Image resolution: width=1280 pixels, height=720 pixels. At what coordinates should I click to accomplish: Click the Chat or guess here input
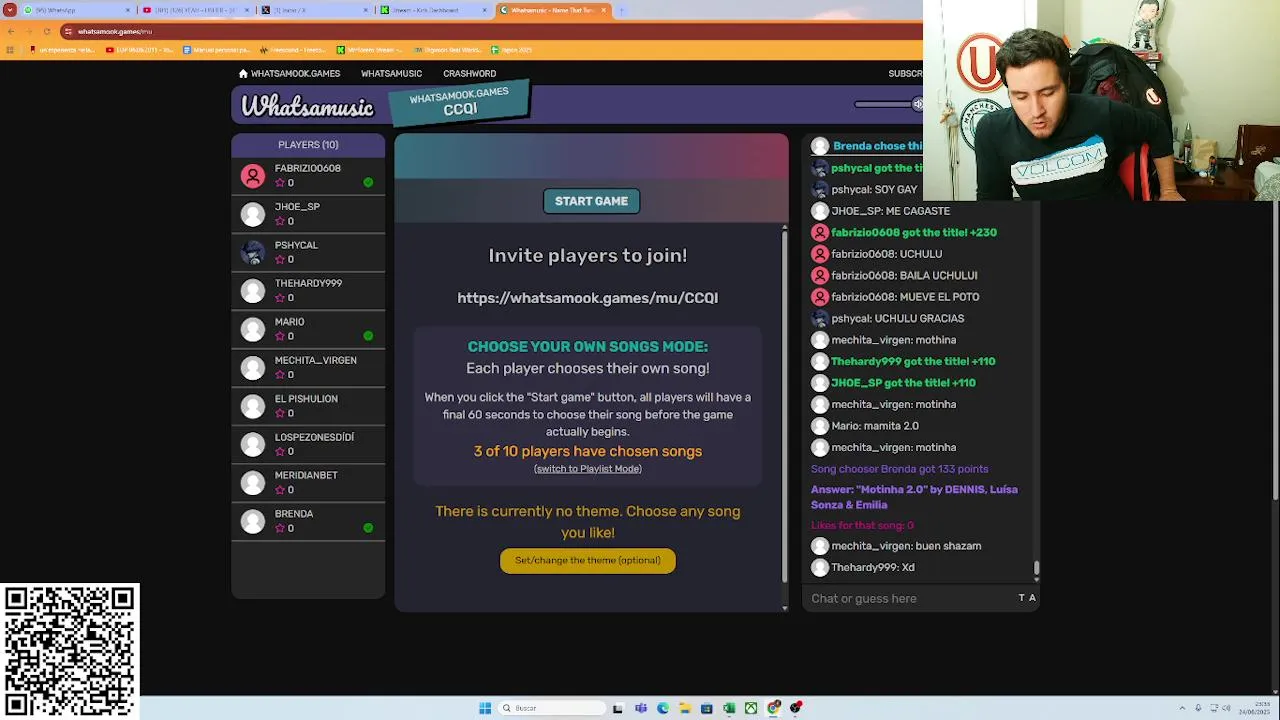pyautogui.click(x=910, y=598)
